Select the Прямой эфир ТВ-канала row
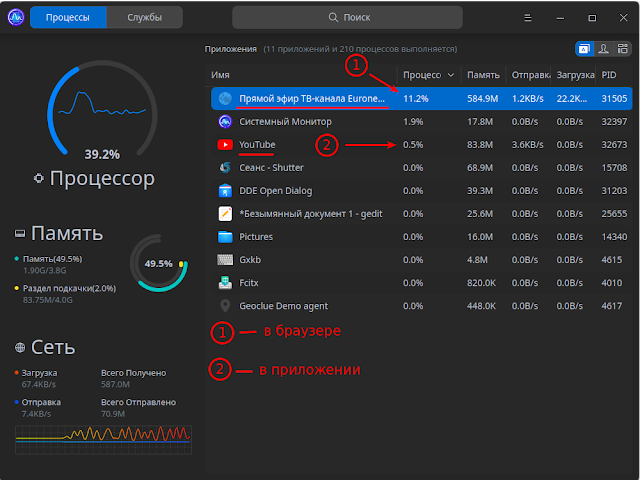The height and width of the screenshot is (480, 640). tap(422, 98)
